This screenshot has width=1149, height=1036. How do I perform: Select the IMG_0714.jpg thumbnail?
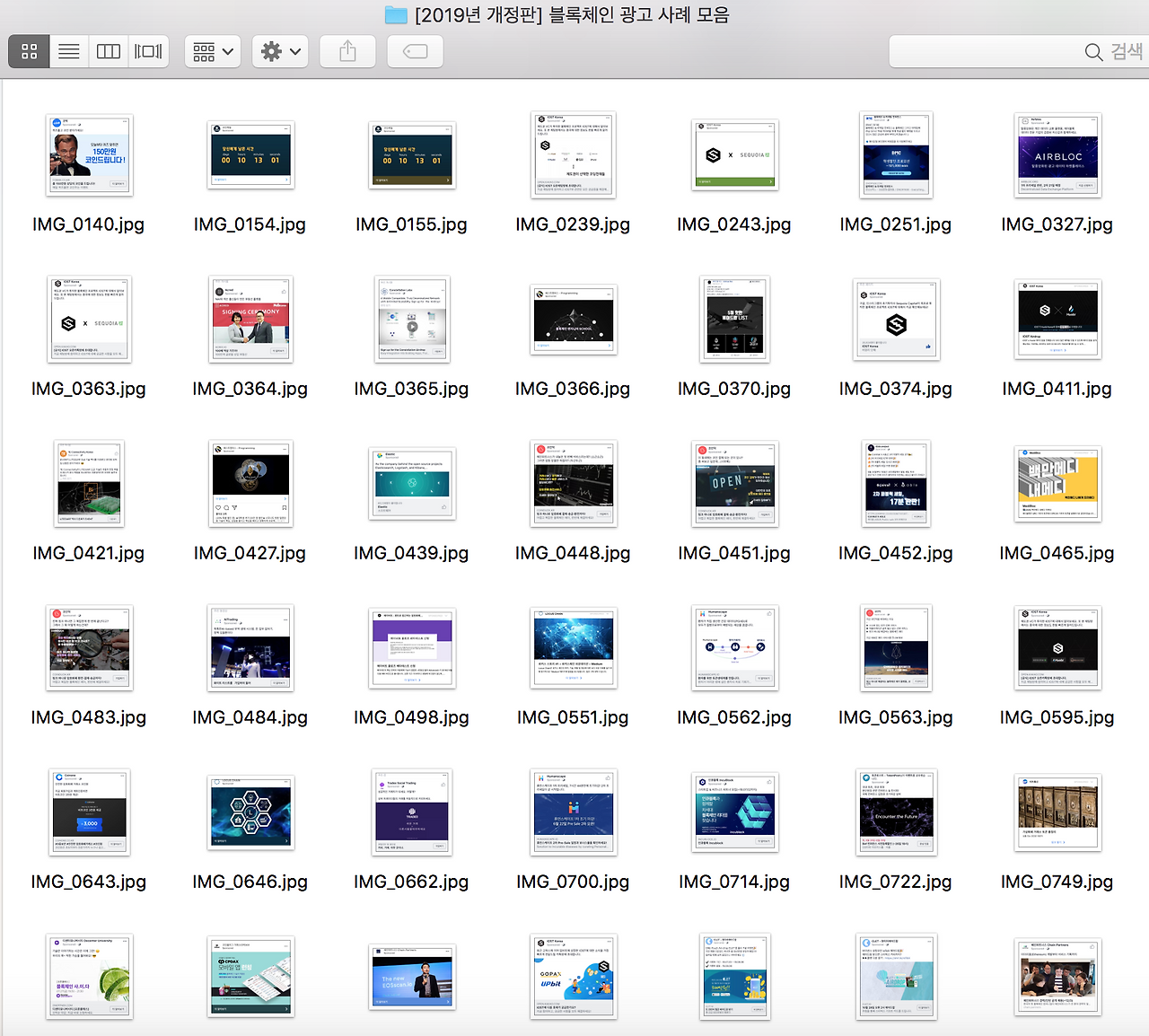point(735,812)
